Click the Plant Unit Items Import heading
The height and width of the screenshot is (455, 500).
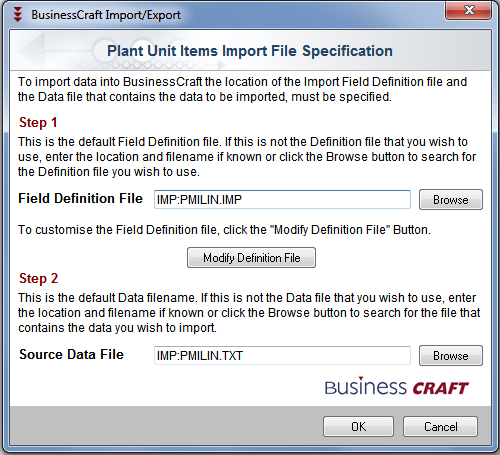click(250, 51)
